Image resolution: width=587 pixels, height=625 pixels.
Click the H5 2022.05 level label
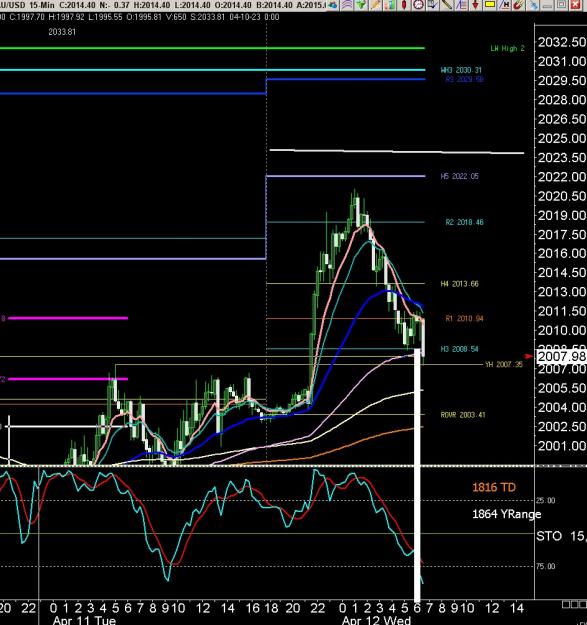[459, 176]
